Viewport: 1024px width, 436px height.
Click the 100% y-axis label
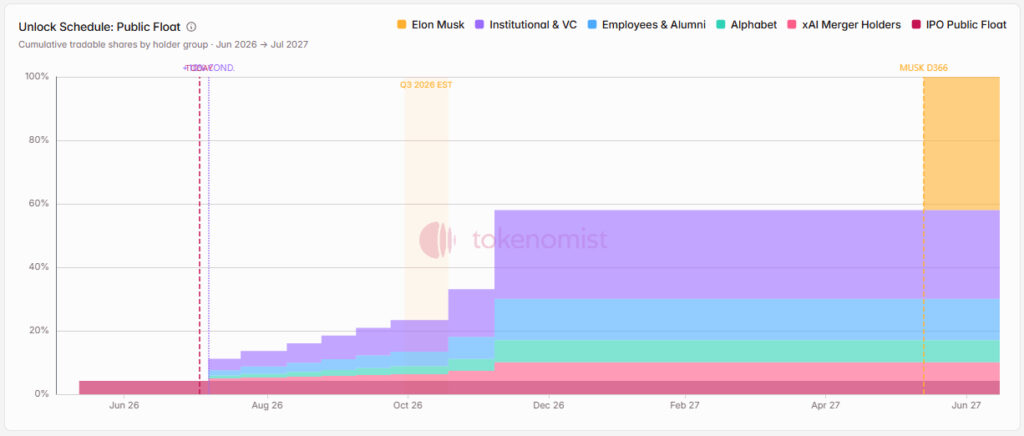pos(37,77)
